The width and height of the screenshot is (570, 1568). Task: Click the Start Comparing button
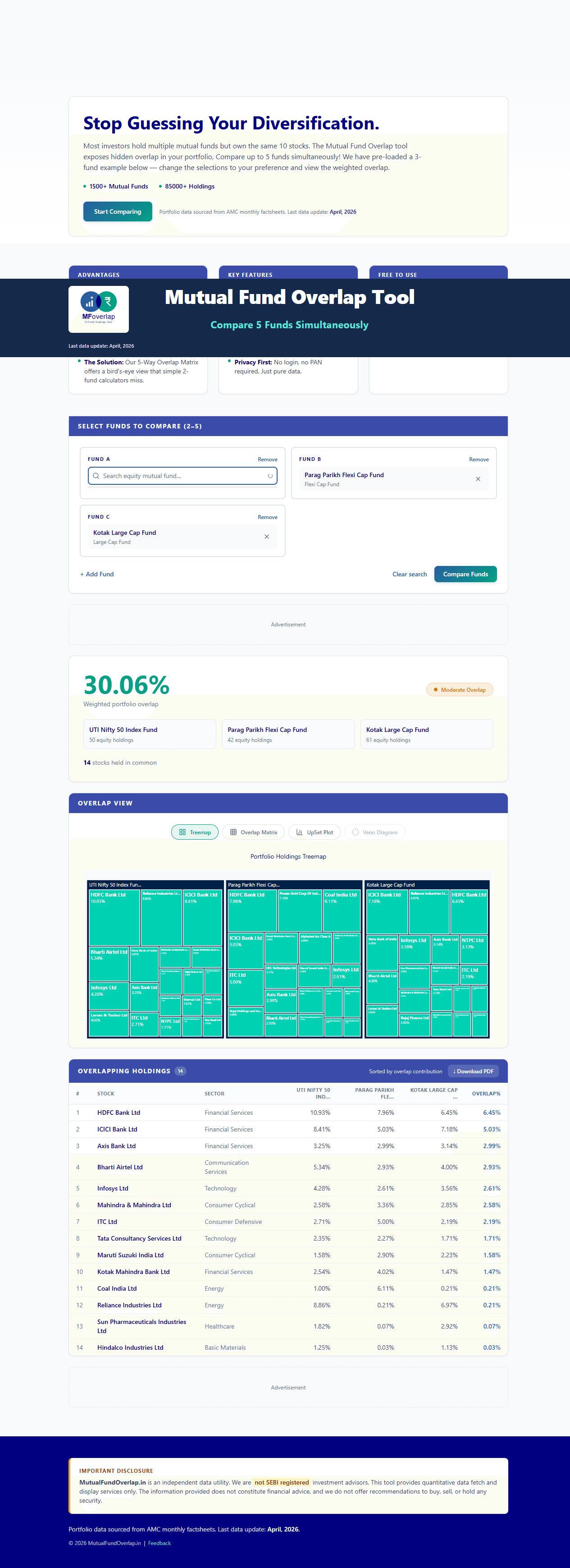118,211
